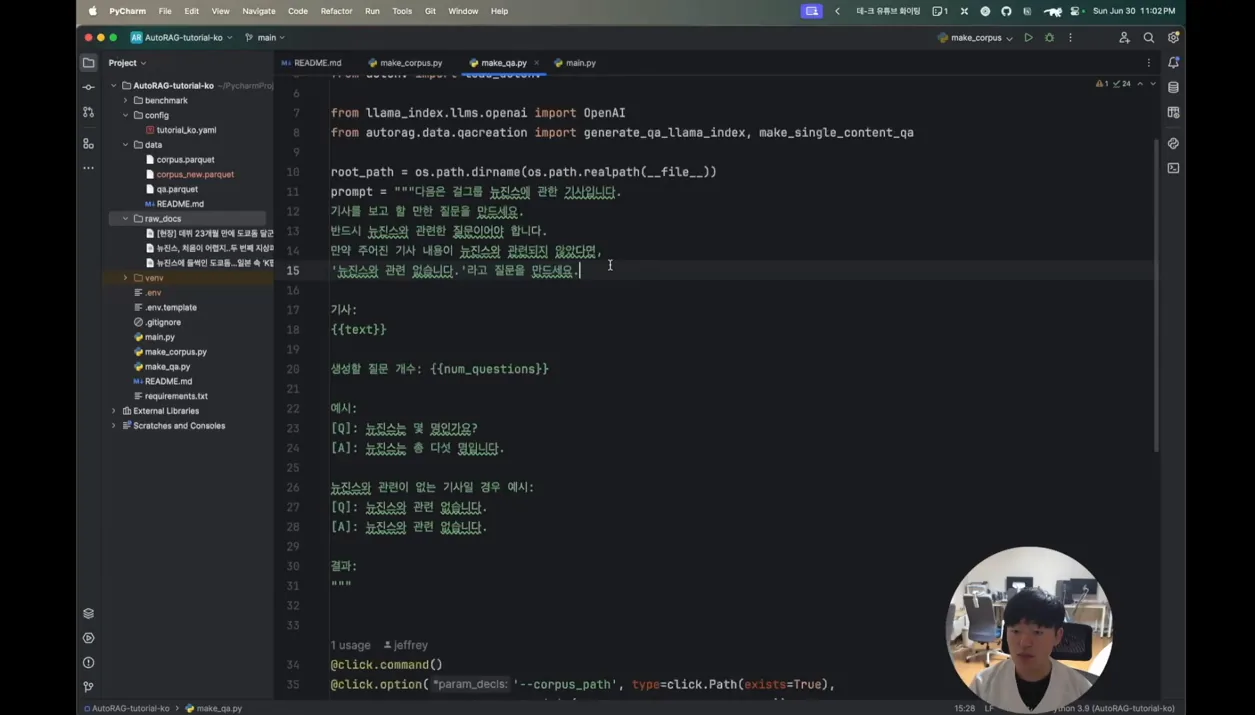The height and width of the screenshot is (715, 1255).
Task: Open the Project view dropdown
Action: pyautogui.click(x=127, y=63)
